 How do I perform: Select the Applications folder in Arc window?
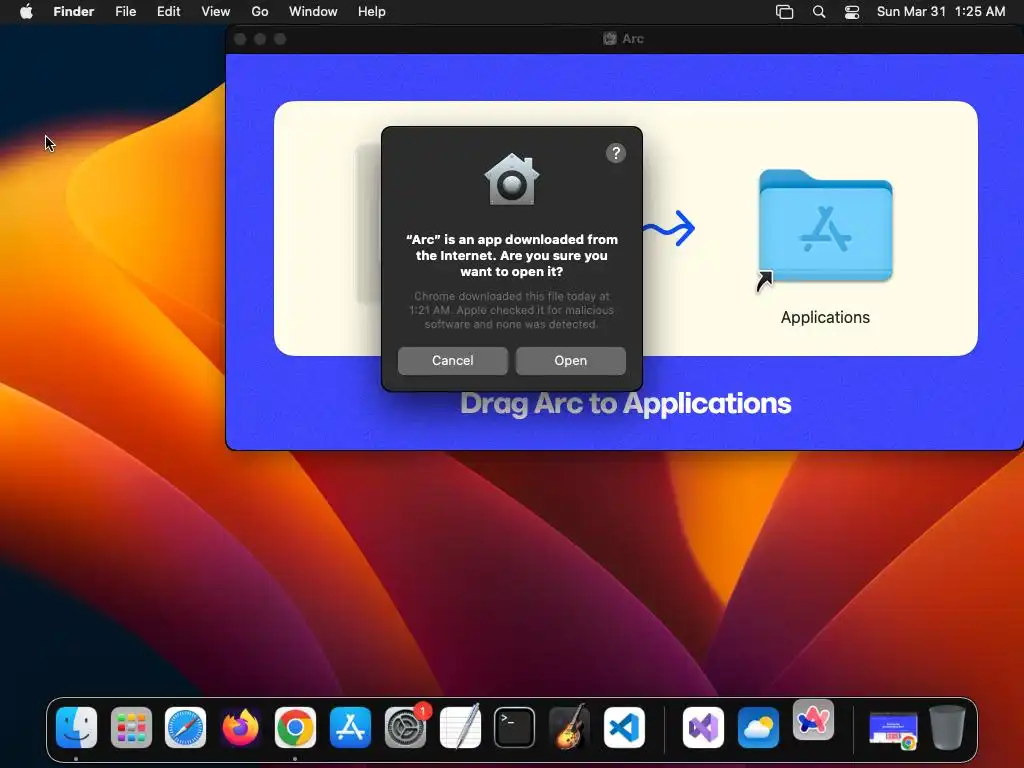pos(825,227)
